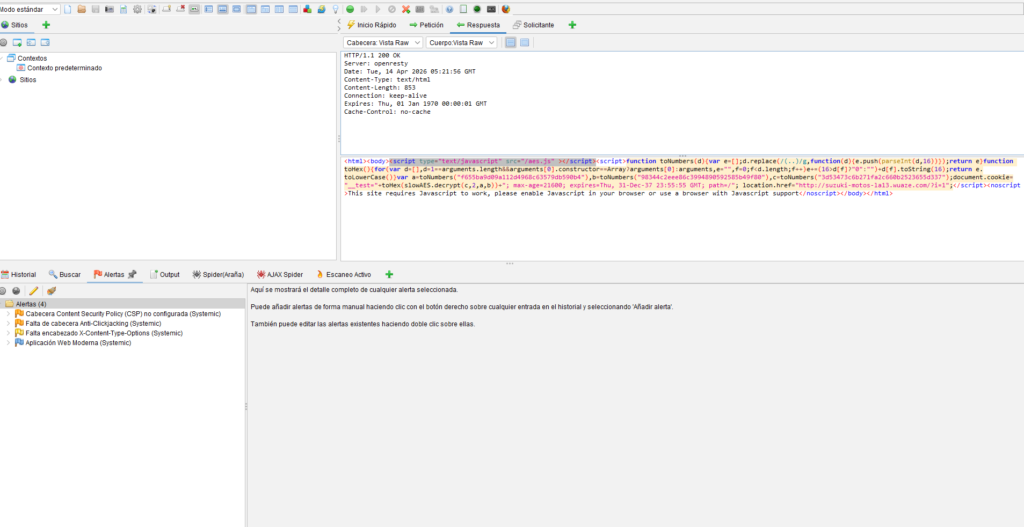Open an existing session folder icon
Viewport: 1024px width, 527px height.
point(82,9)
